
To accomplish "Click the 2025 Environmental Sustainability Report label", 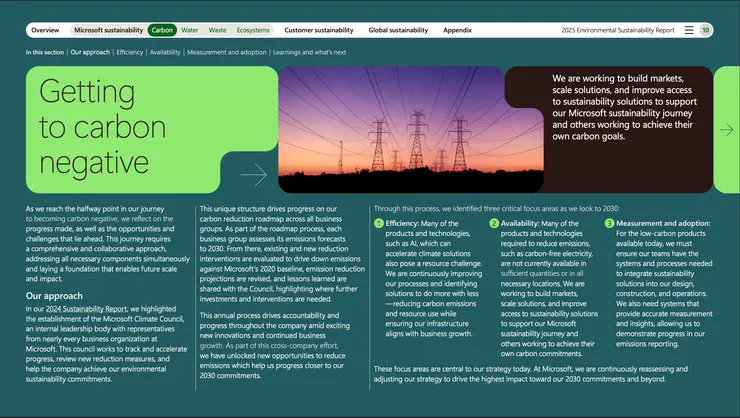I will click(618, 30).
